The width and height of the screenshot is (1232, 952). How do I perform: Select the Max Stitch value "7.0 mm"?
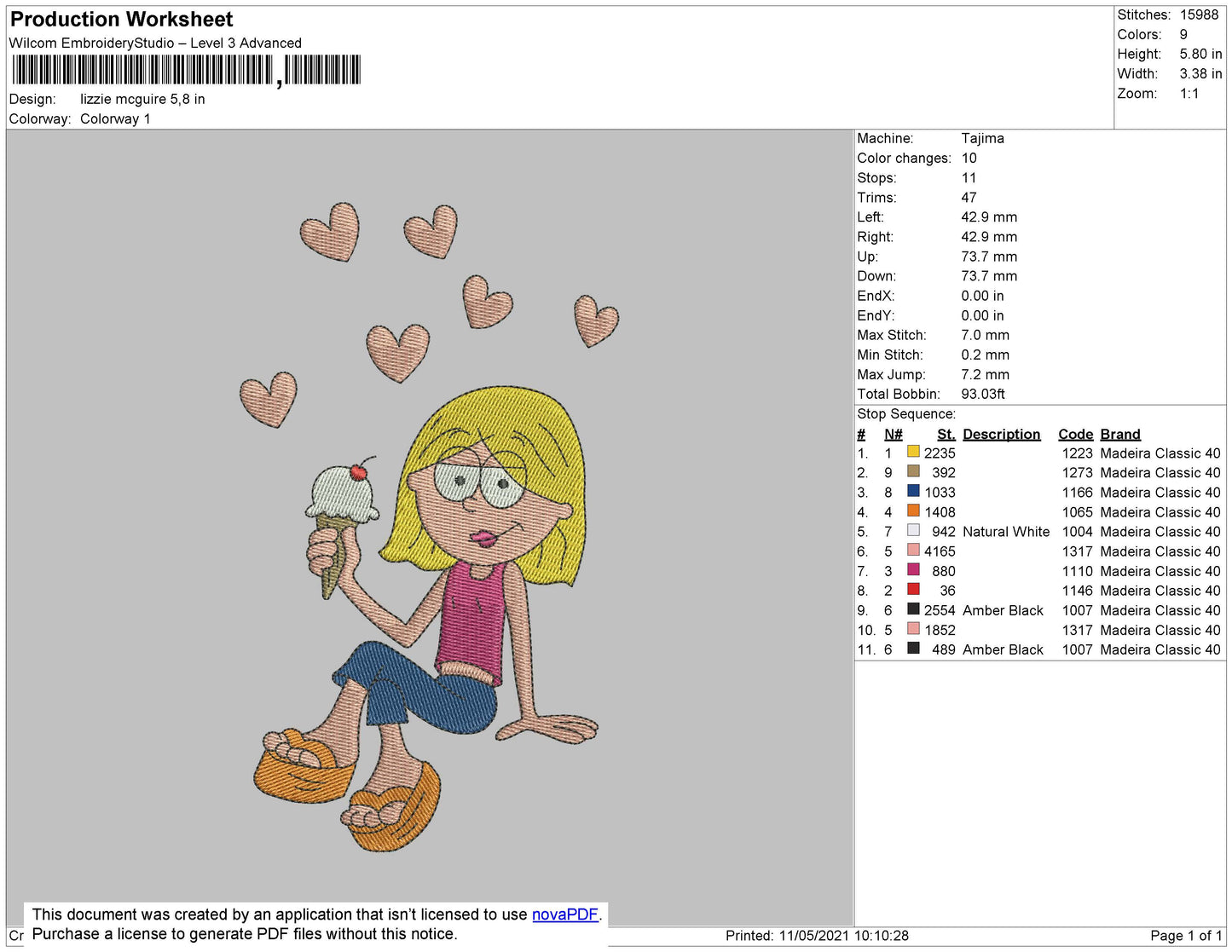(985, 335)
